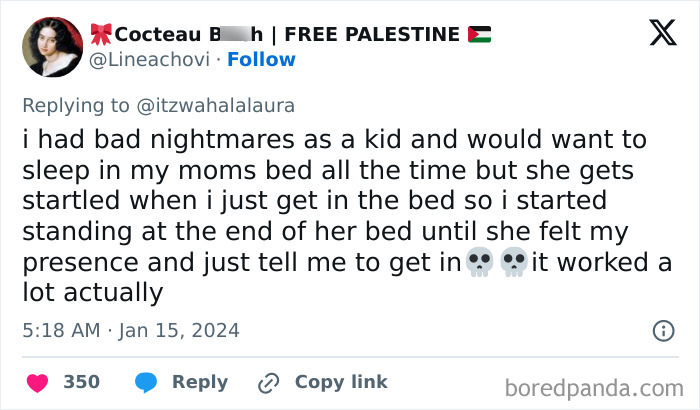This screenshot has width=700, height=410.
Task: Click the Palestine flag emoji
Action: (x=479, y=34)
